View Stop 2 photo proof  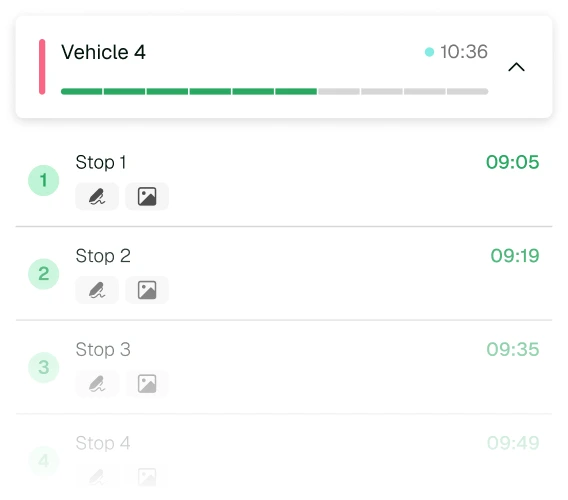click(x=147, y=290)
